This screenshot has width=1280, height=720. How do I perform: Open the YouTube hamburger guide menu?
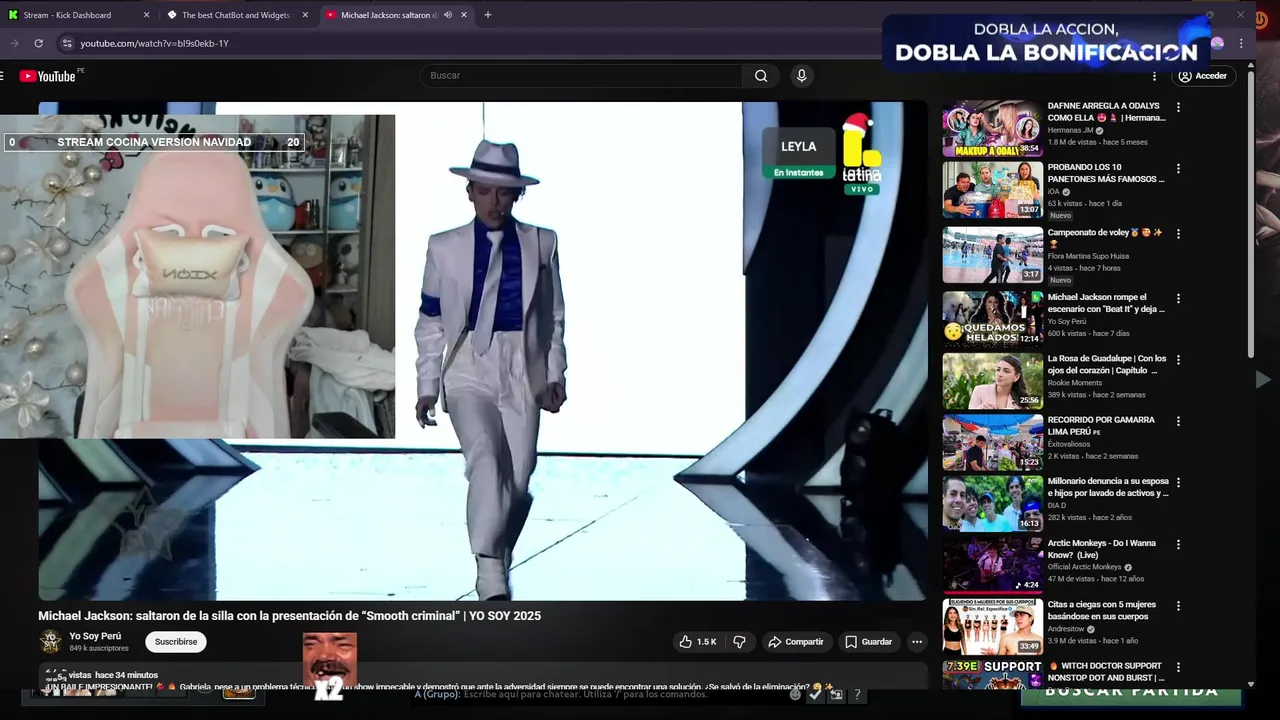[2, 76]
